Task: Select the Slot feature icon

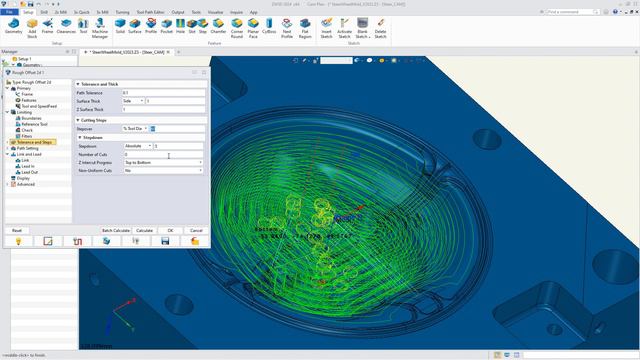Action: pos(192,26)
